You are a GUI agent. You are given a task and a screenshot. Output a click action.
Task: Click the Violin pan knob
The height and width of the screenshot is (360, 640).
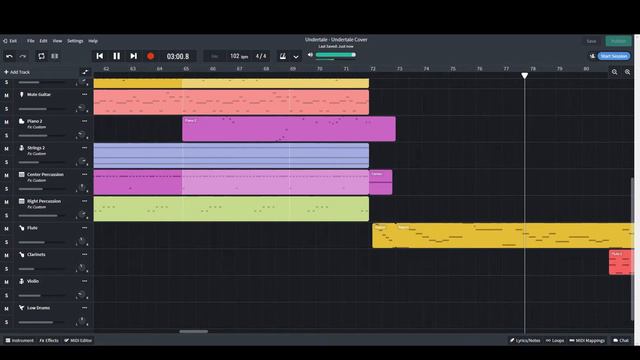[x=81, y=295]
